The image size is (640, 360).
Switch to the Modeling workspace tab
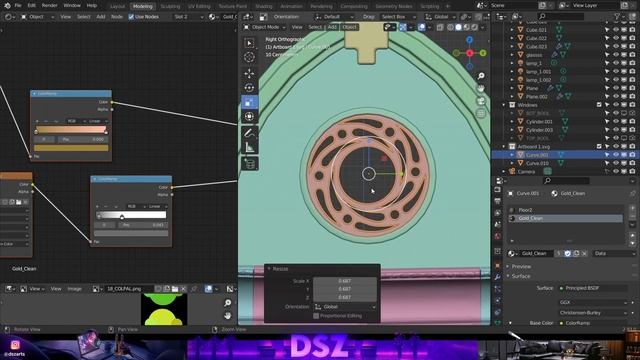(143, 6)
